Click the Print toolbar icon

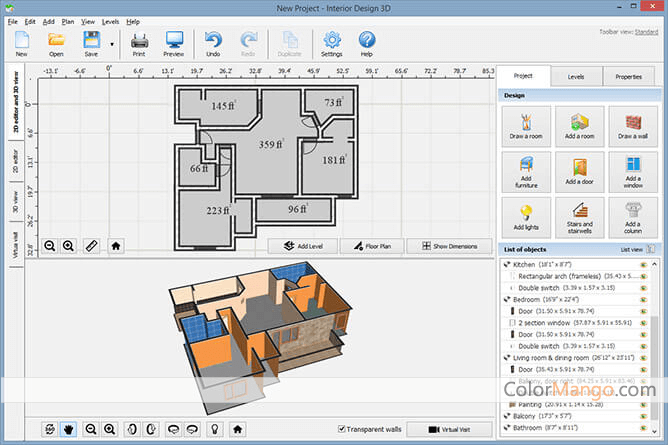[x=139, y=44]
